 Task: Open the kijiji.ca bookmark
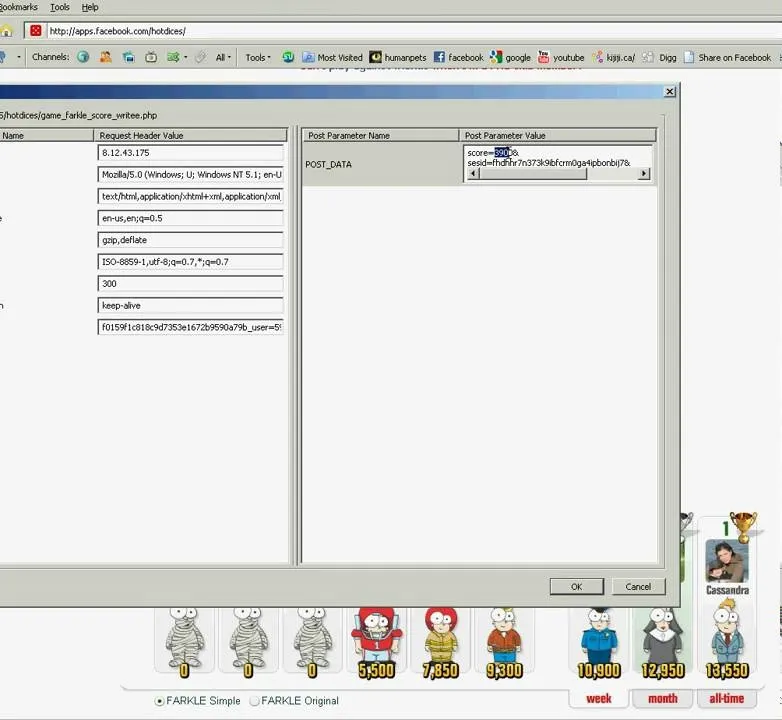pyautogui.click(x=613, y=57)
